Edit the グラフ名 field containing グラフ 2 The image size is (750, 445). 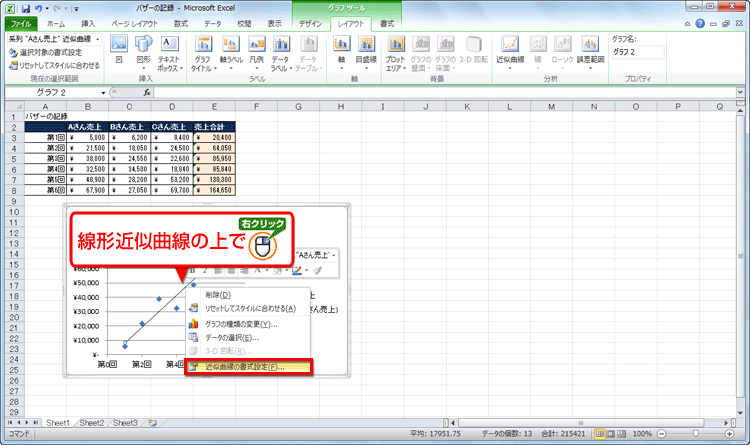tap(638, 52)
